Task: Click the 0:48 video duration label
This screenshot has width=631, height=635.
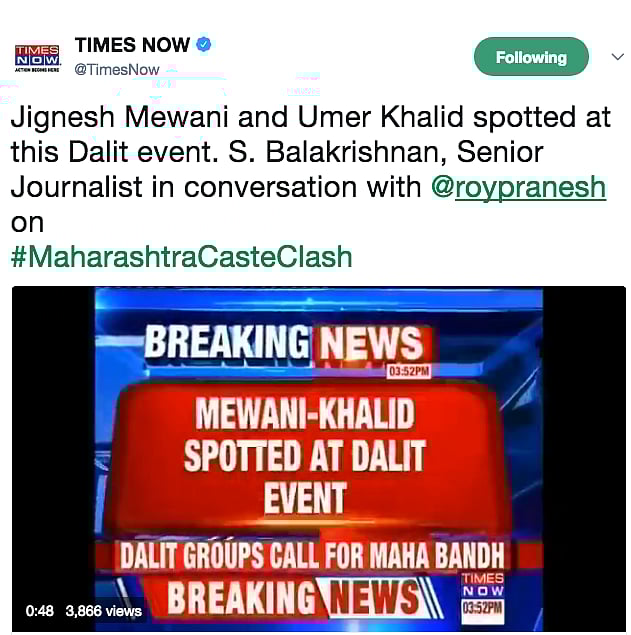Action: coord(39,610)
